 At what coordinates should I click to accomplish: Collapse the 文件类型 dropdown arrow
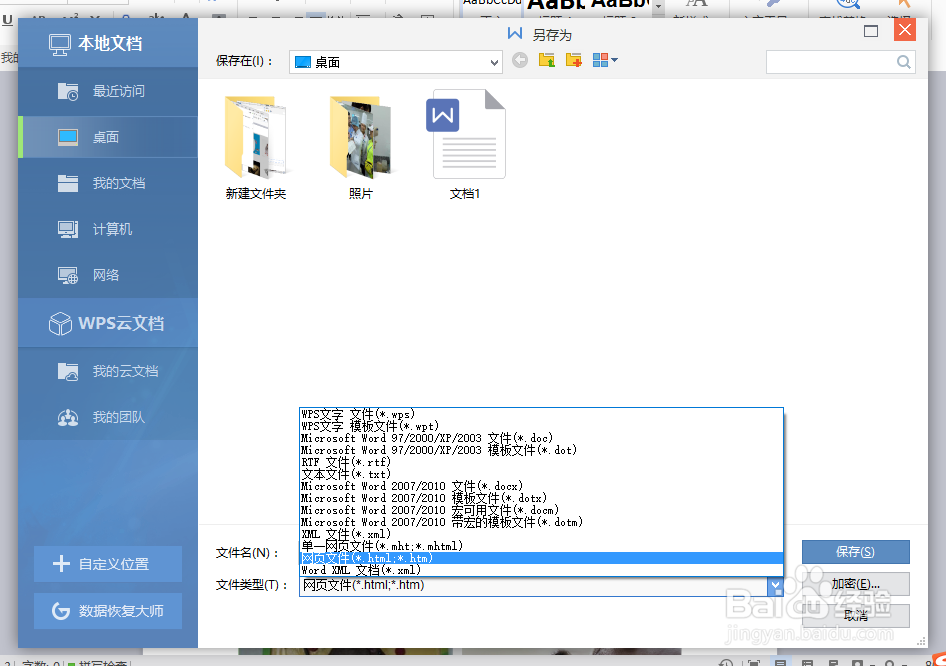775,585
